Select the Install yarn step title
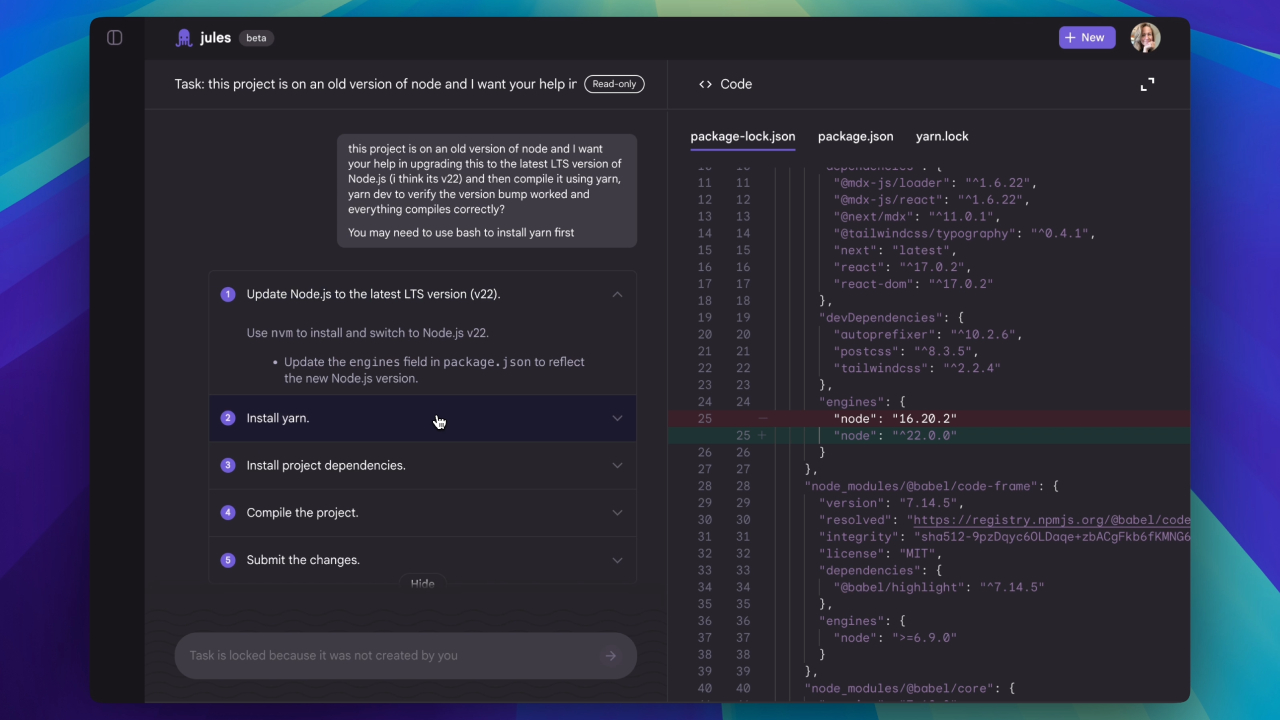The height and width of the screenshot is (720, 1280). click(x=278, y=418)
